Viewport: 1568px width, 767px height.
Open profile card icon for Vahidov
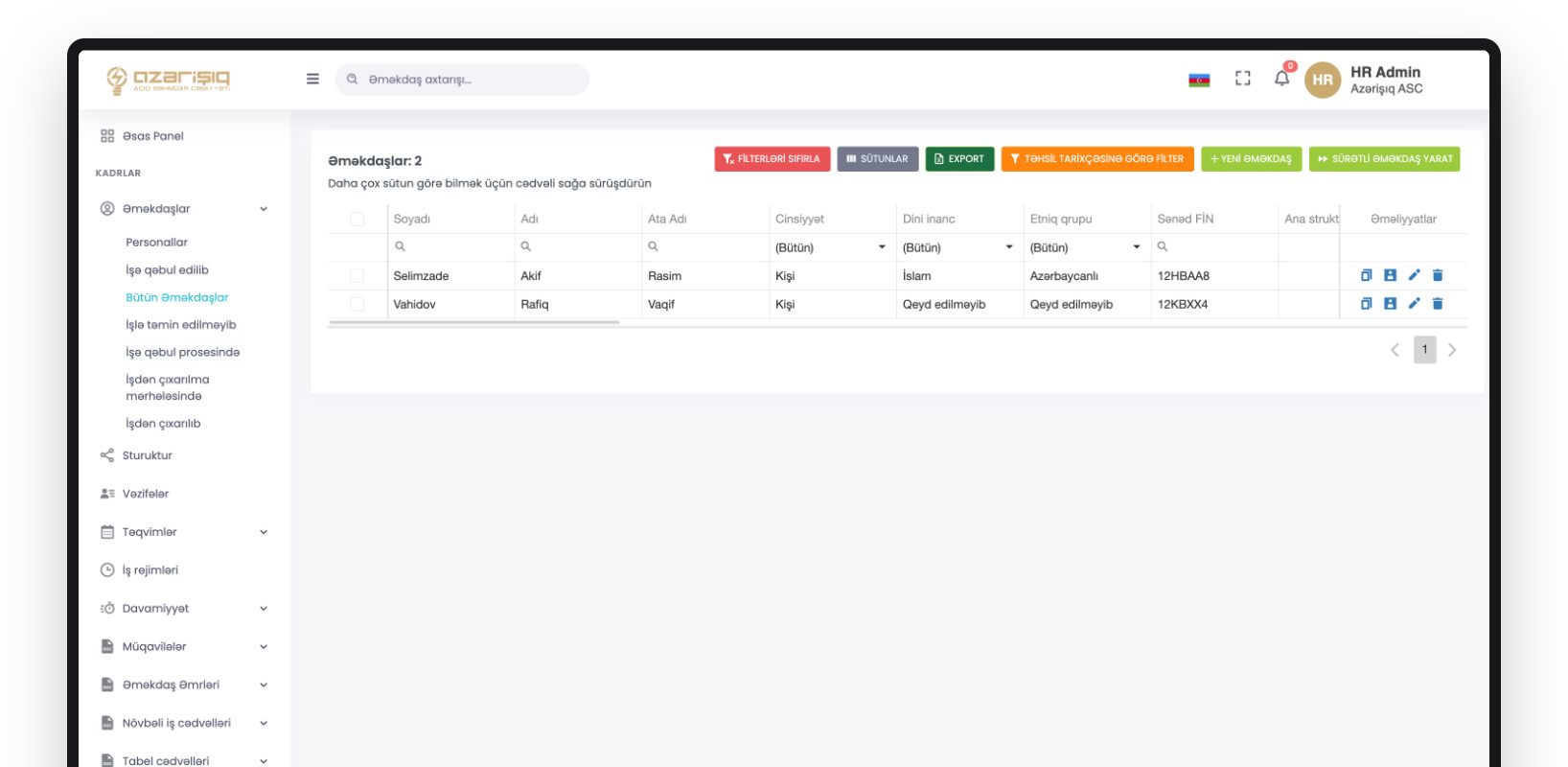(x=1390, y=304)
